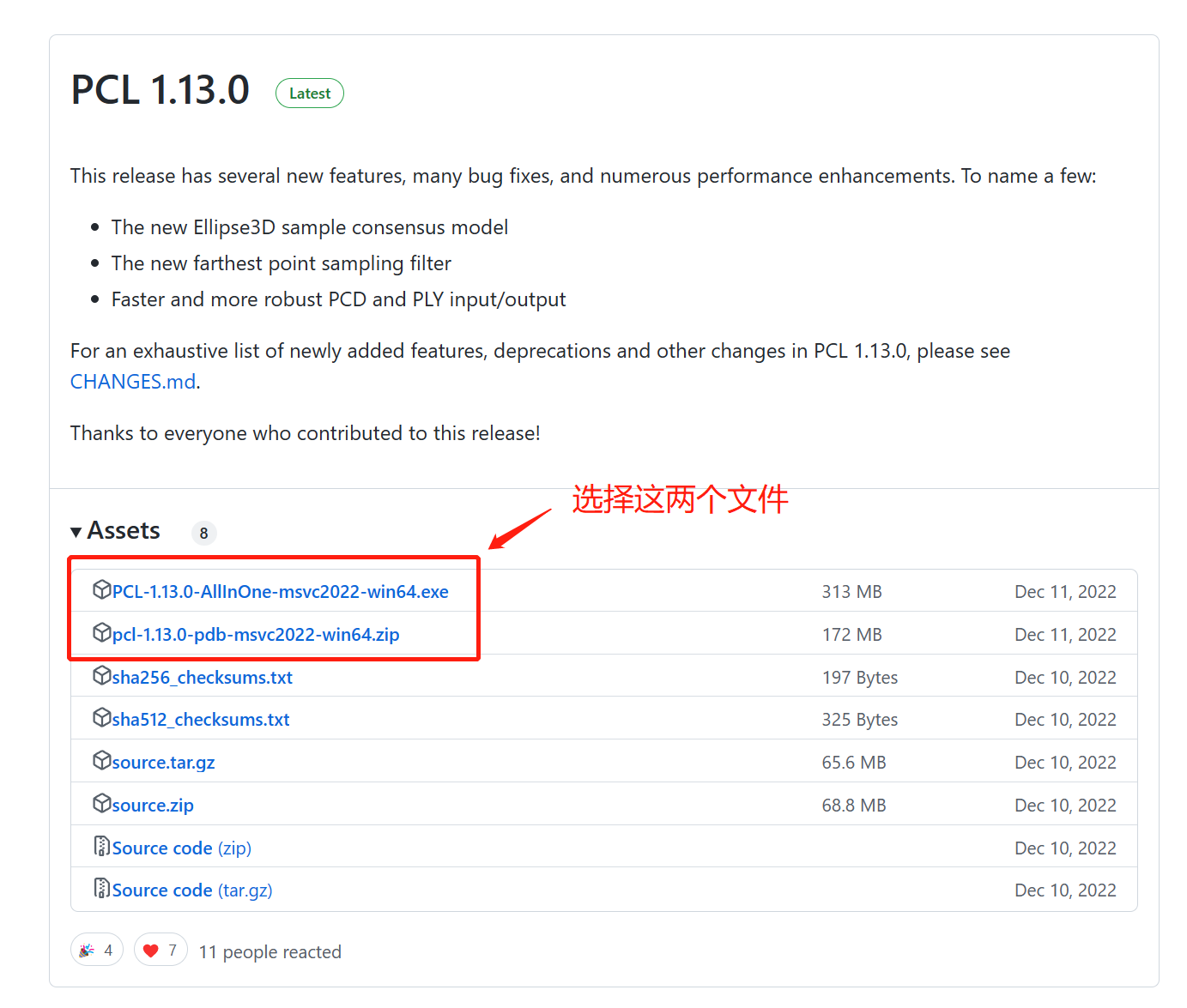Click the Latest release badge
The height and width of the screenshot is (1008, 1187).
pyautogui.click(x=310, y=94)
